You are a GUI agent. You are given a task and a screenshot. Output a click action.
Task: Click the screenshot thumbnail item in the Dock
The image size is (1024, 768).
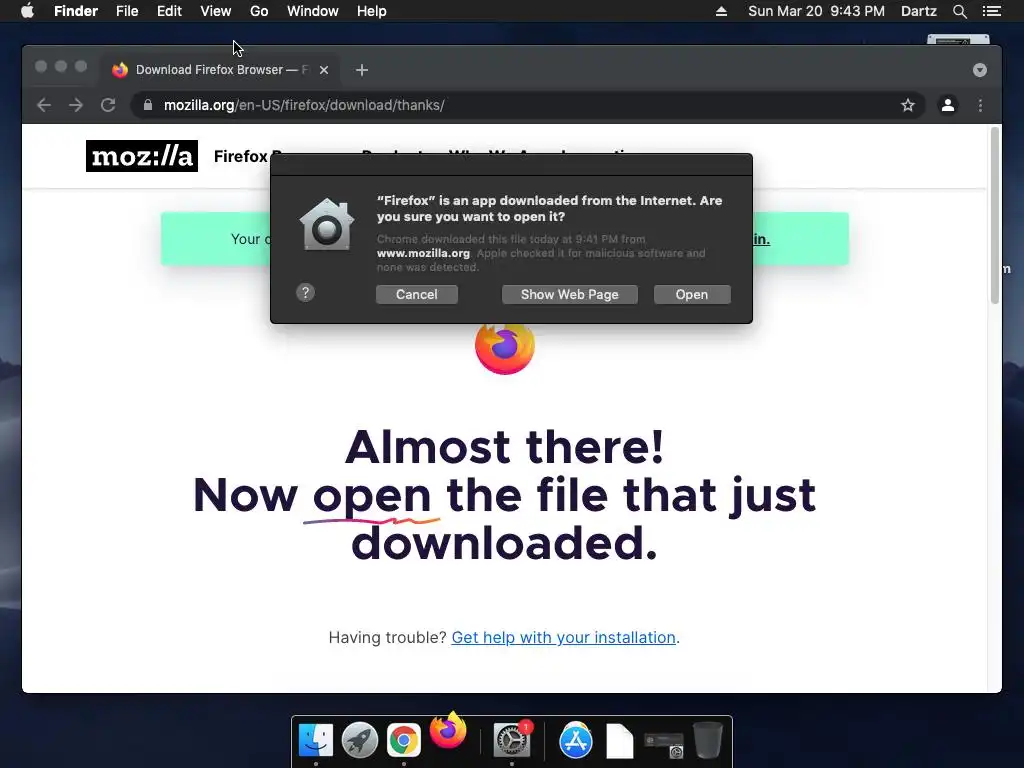click(x=664, y=744)
